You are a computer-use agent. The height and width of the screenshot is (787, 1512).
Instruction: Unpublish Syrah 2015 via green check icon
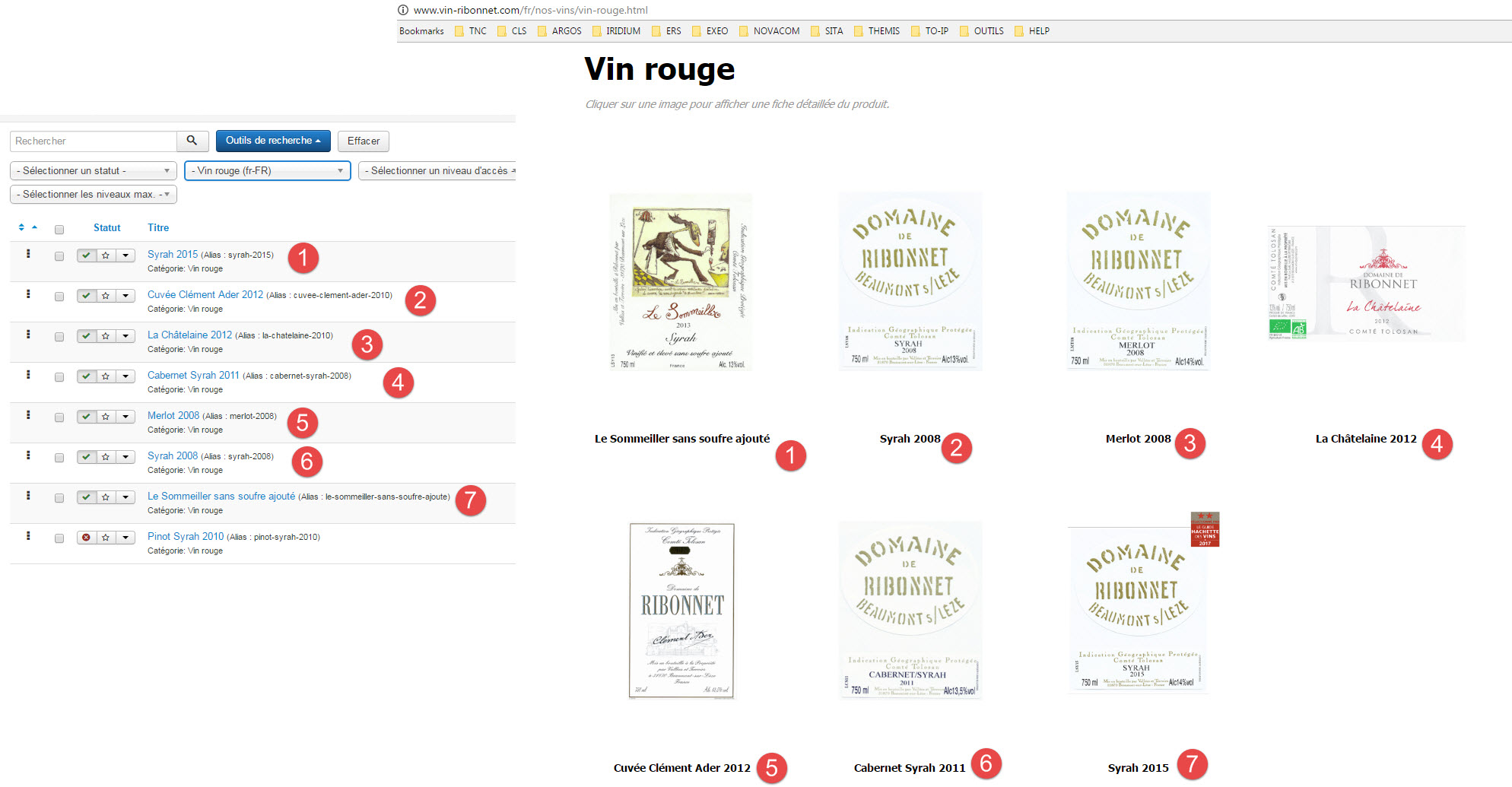[x=87, y=255]
